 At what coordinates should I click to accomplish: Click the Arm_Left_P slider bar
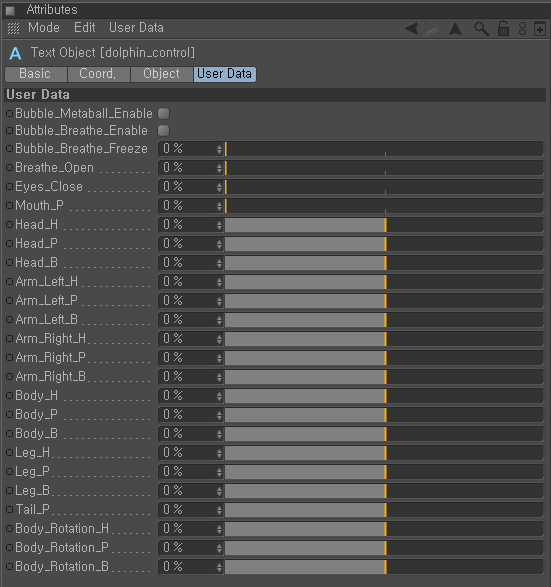(384, 301)
